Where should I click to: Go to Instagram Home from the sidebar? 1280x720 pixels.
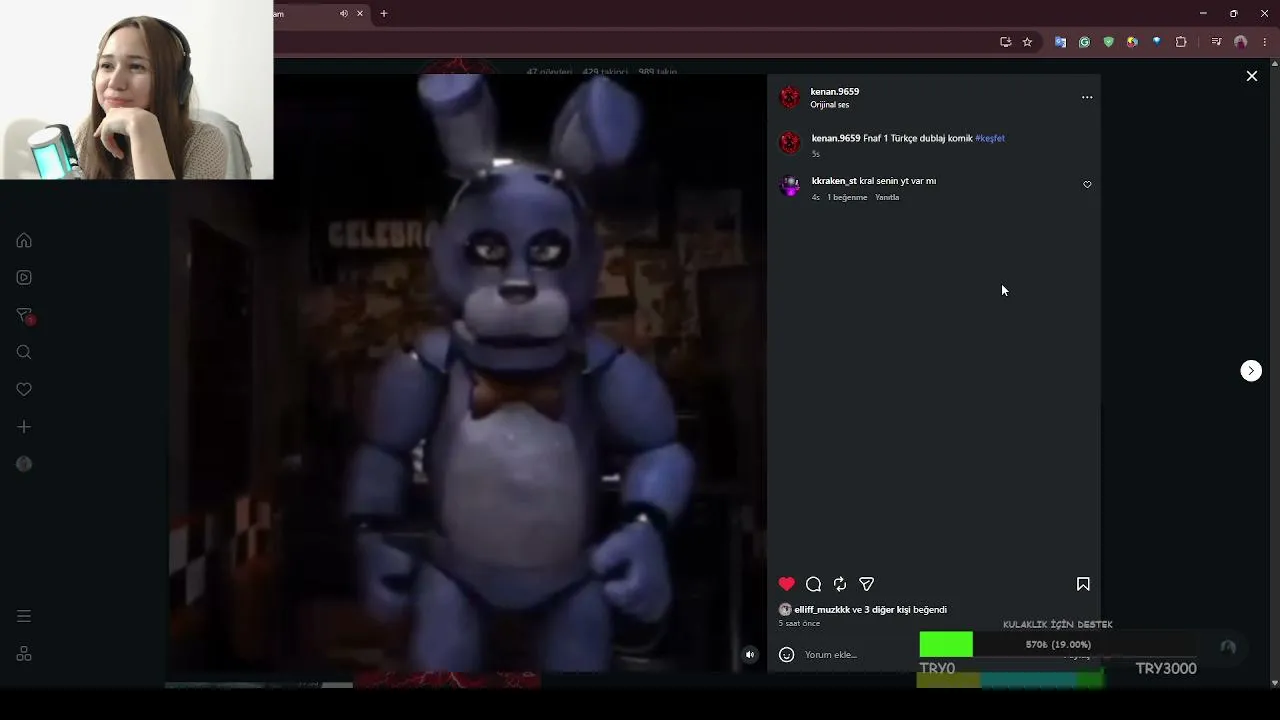tap(24, 240)
